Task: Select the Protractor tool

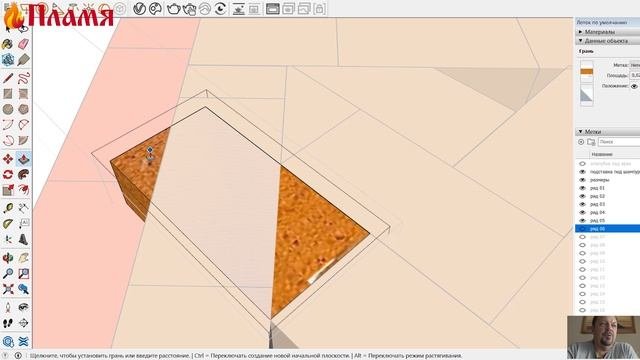Action: click(x=8, y=224)
